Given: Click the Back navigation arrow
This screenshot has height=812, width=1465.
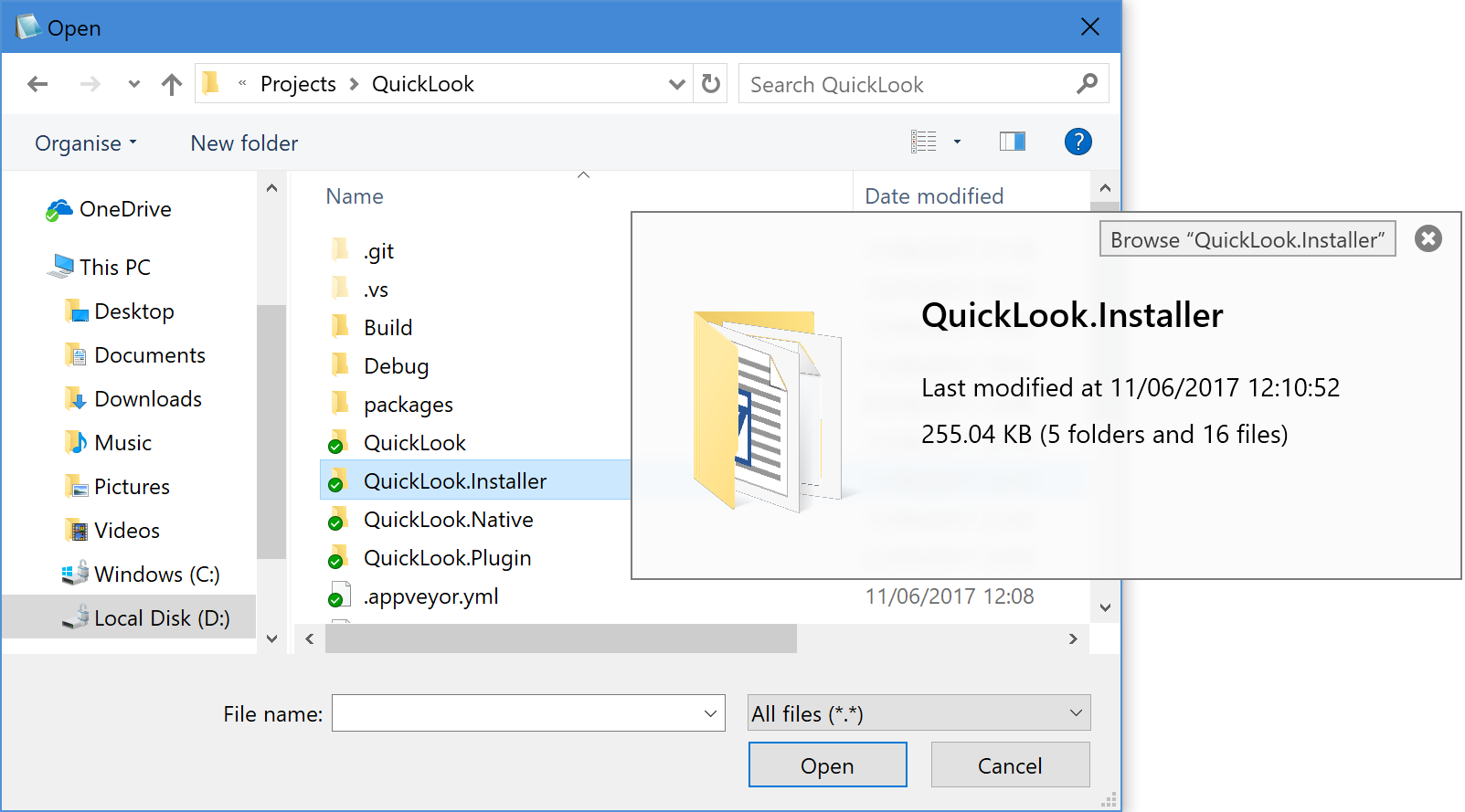Looking at the screenshot, I should click(37, 84).
